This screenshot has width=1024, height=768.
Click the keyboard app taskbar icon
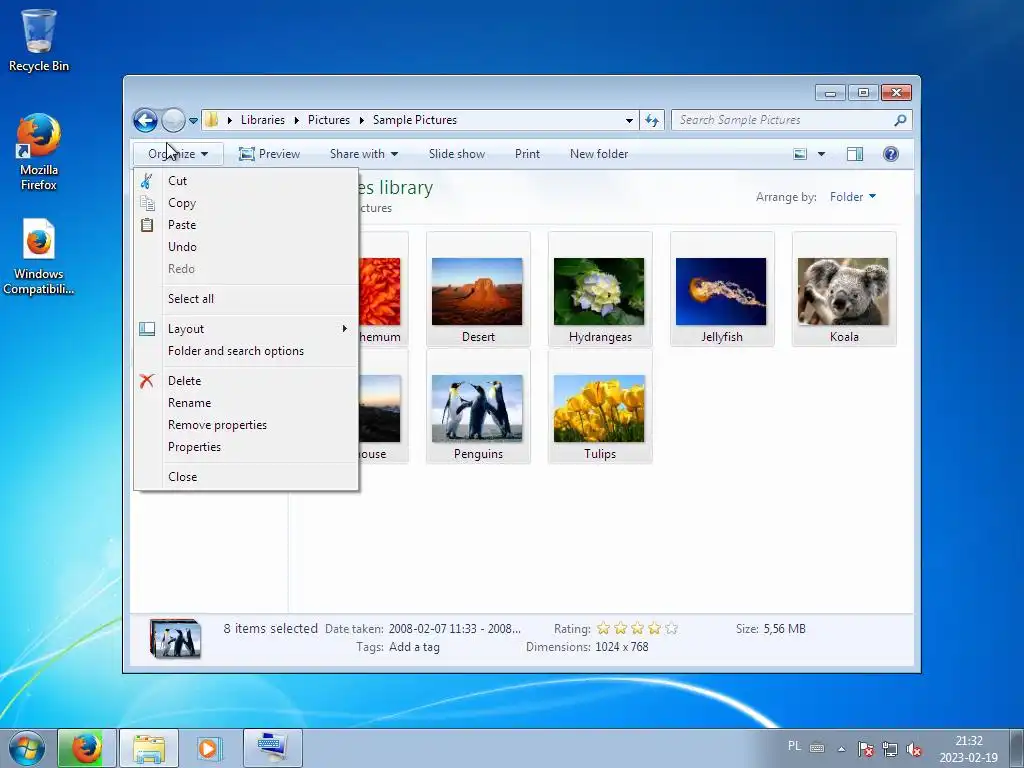[273, 748]
